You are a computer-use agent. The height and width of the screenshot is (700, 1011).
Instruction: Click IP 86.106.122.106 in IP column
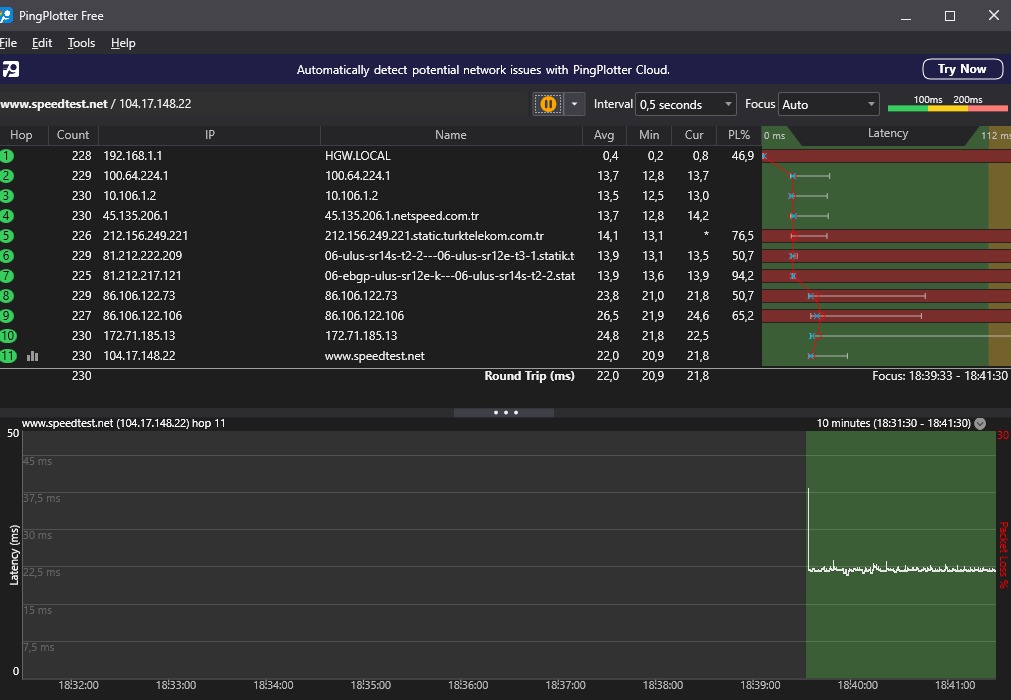[x=142, y=316]
